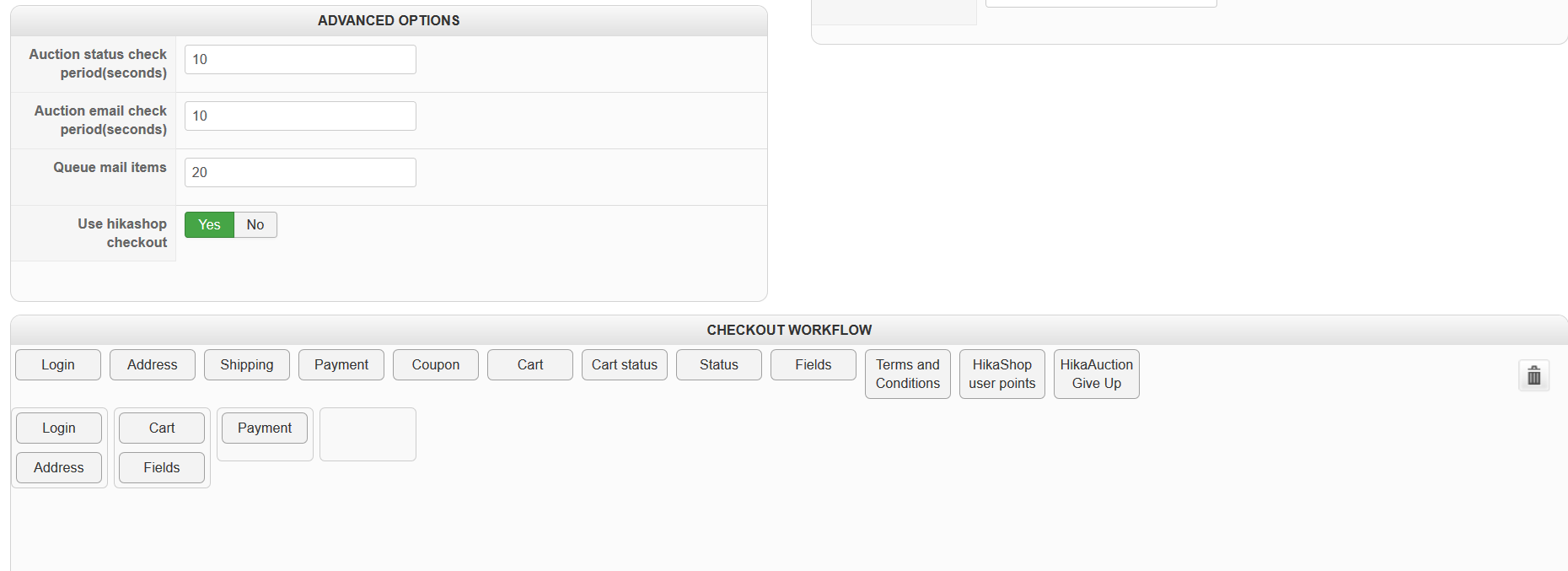Set Use hikashop checkout to No
This screenshot has width=1568, height=571.
(255, 224)
